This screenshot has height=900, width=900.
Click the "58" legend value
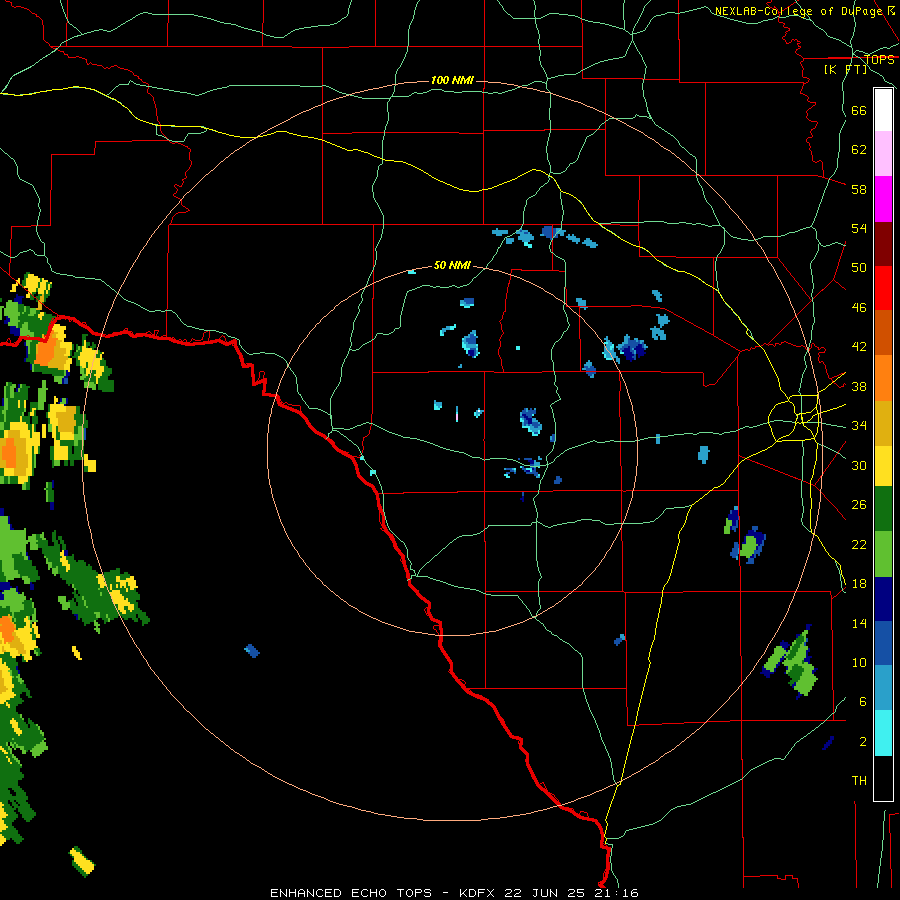tap(859, 189)
